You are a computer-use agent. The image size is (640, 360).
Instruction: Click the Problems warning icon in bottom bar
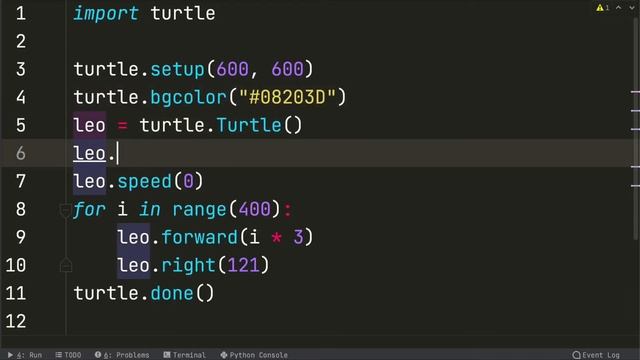pos(98,355)
